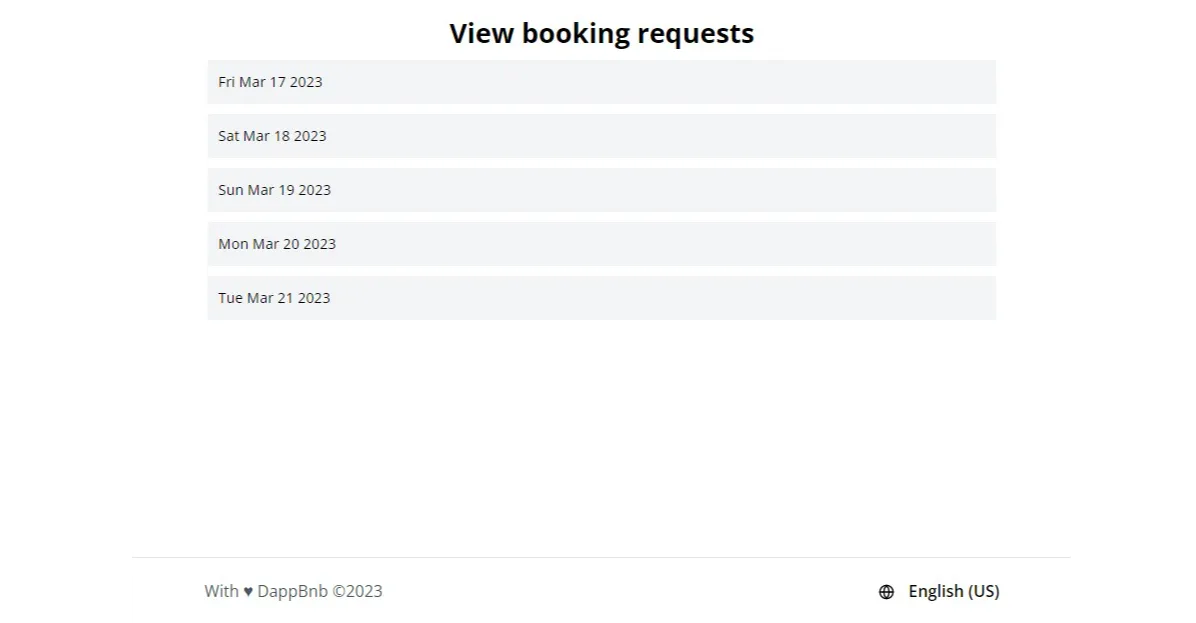Click the 'Tue' day label text

[x=230, y=298]
